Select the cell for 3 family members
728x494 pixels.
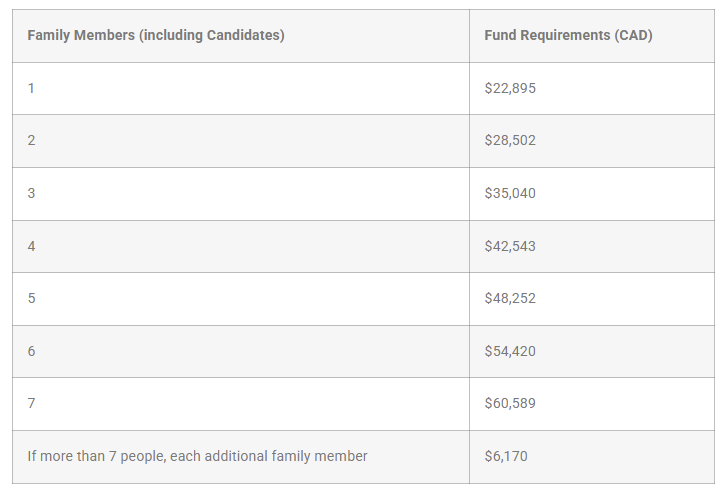(x=31, y=193)
